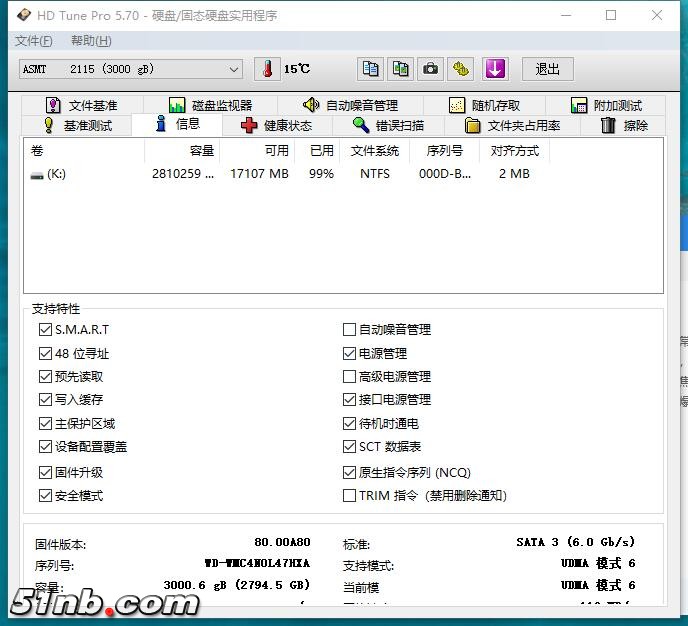Click the copy screenshot to clipboard icon
This screenshot has width=688, height=626.
[x=401, y=69]
